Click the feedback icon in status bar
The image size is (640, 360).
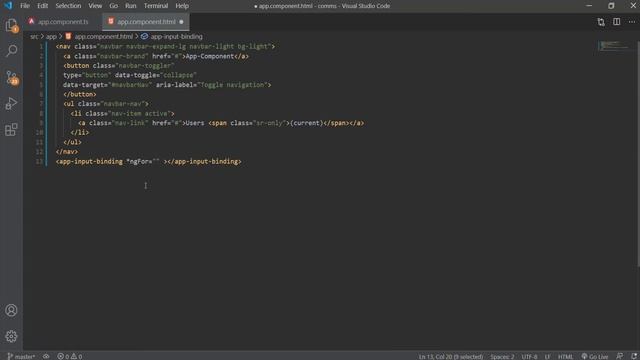coord(620,356)
